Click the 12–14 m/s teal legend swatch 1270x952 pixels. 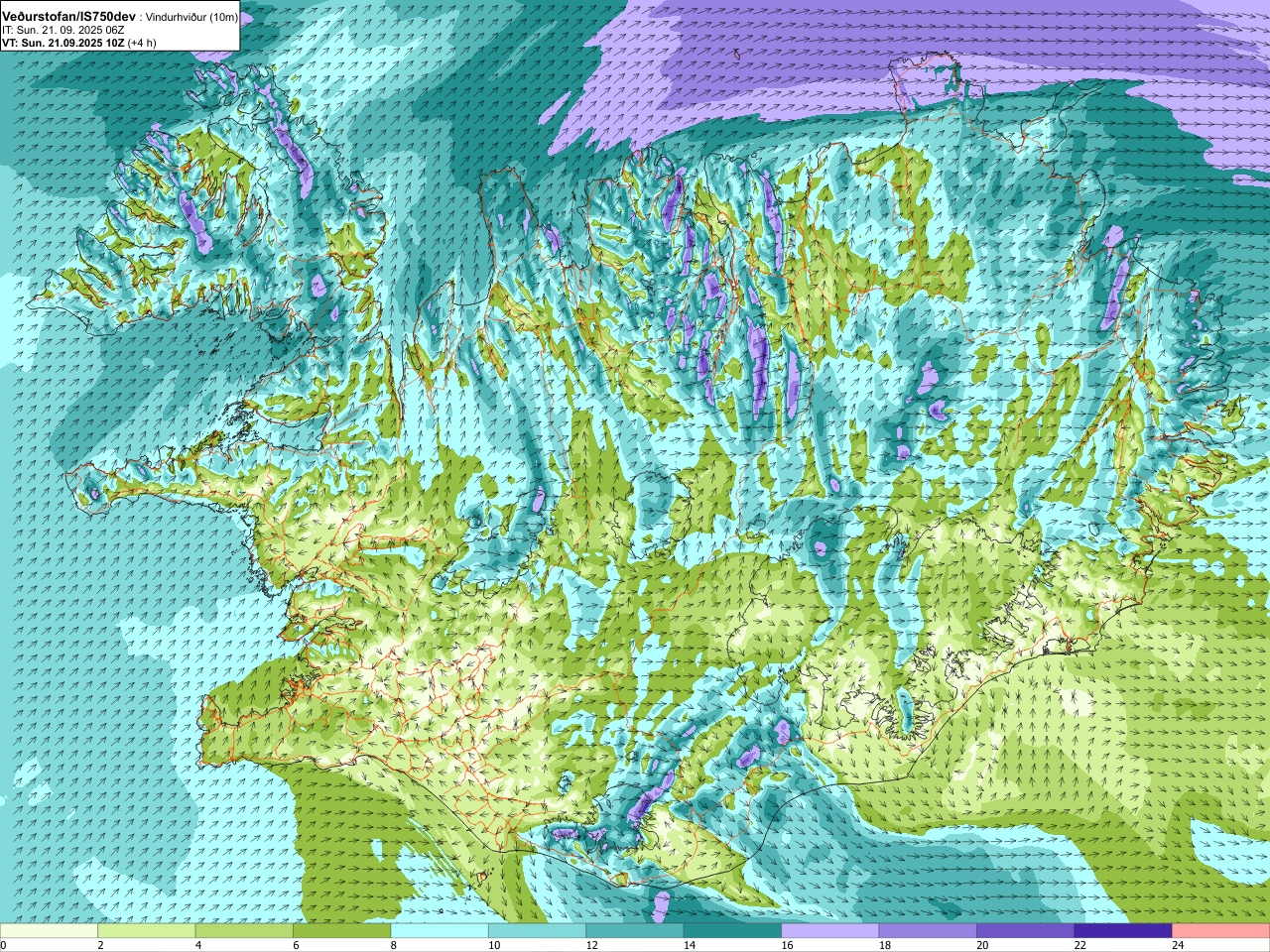[635, 931]
